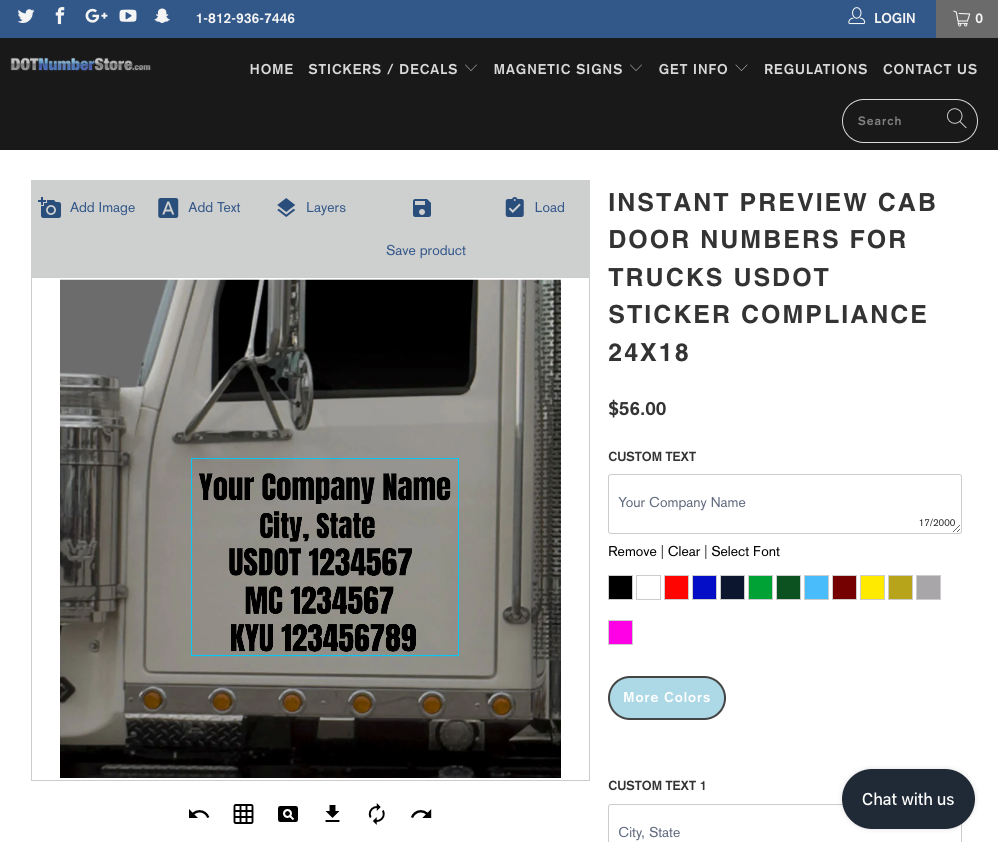Click the Select Font link

pyautogui.click(x=745, y=552)
